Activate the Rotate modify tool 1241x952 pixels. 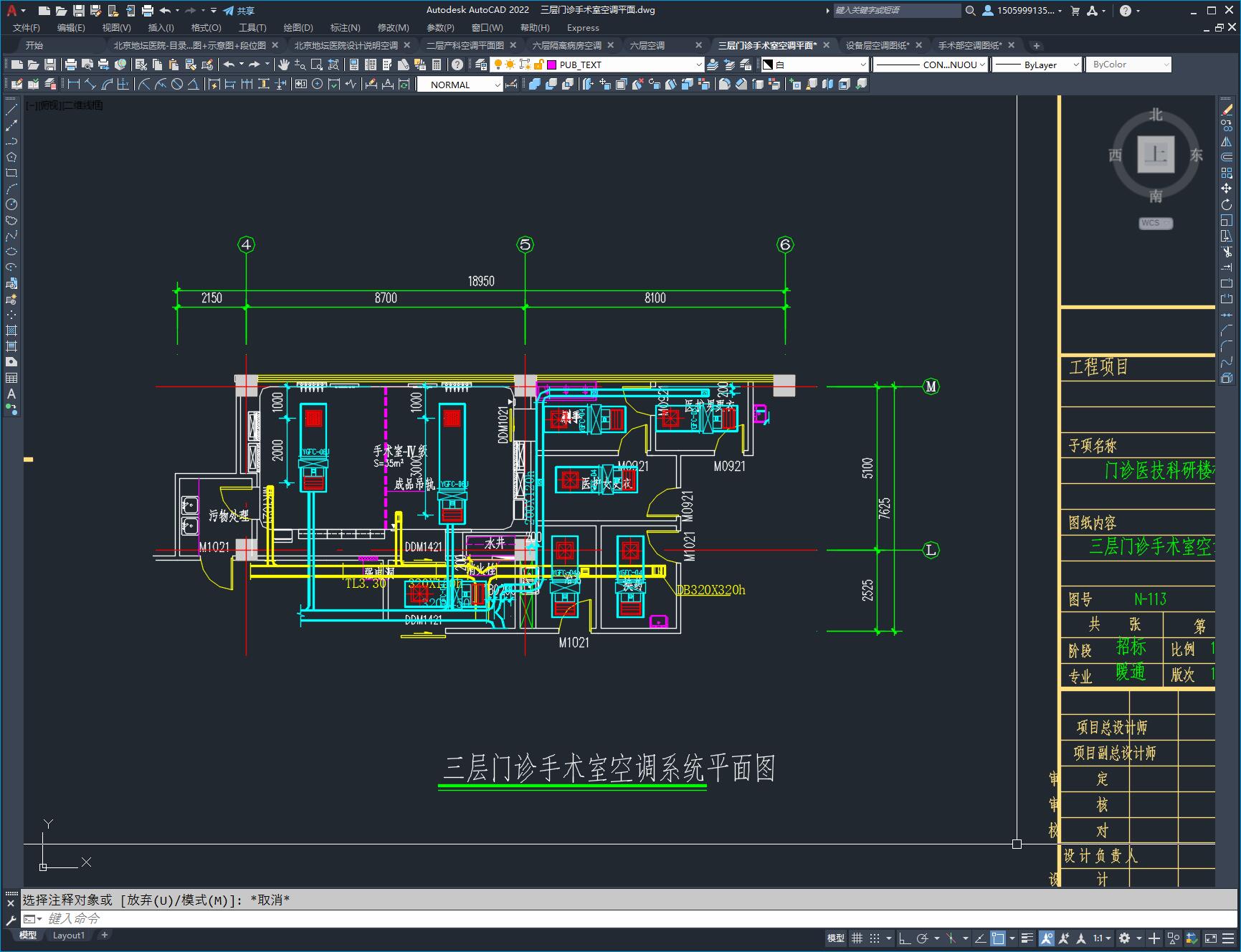pyautogui.click(x=1227, y=204)
